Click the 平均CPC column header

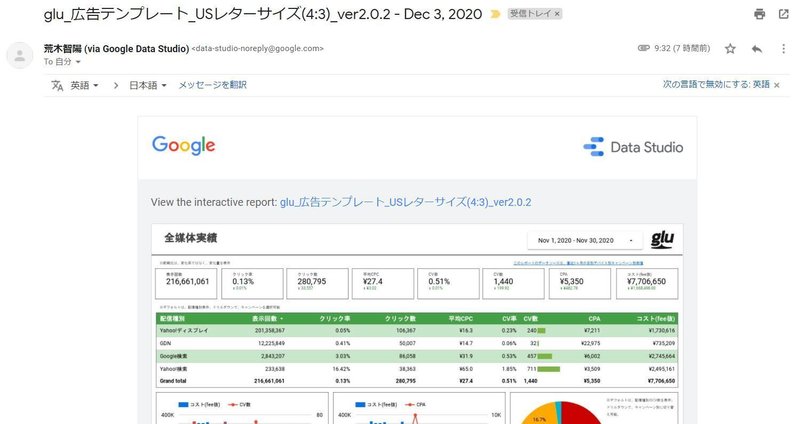[461, 318]
